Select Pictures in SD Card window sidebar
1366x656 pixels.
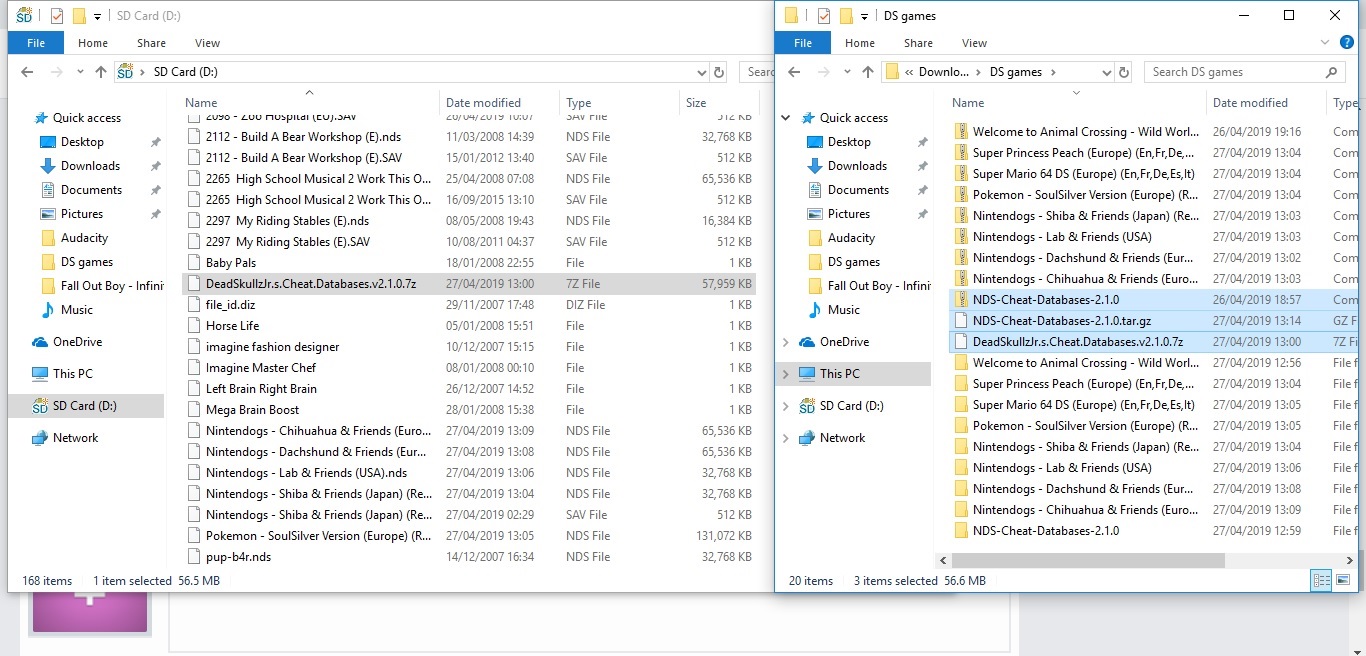click(x=82, y=214)
